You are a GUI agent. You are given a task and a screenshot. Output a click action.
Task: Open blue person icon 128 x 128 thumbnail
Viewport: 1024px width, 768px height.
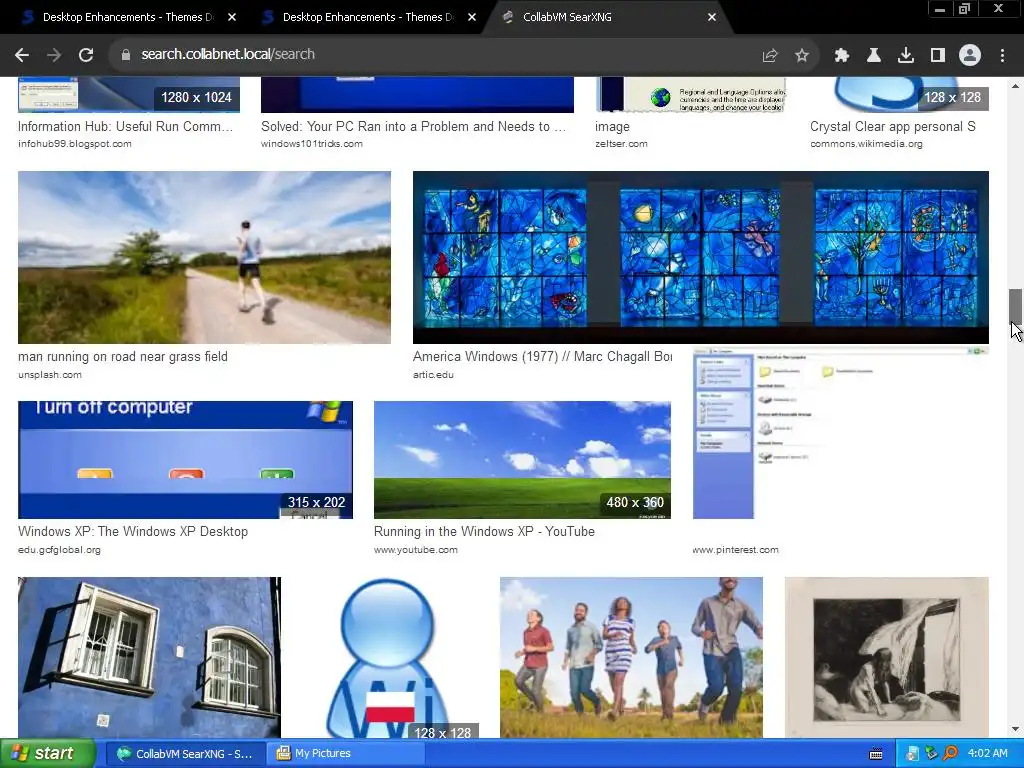pos(391,657)
